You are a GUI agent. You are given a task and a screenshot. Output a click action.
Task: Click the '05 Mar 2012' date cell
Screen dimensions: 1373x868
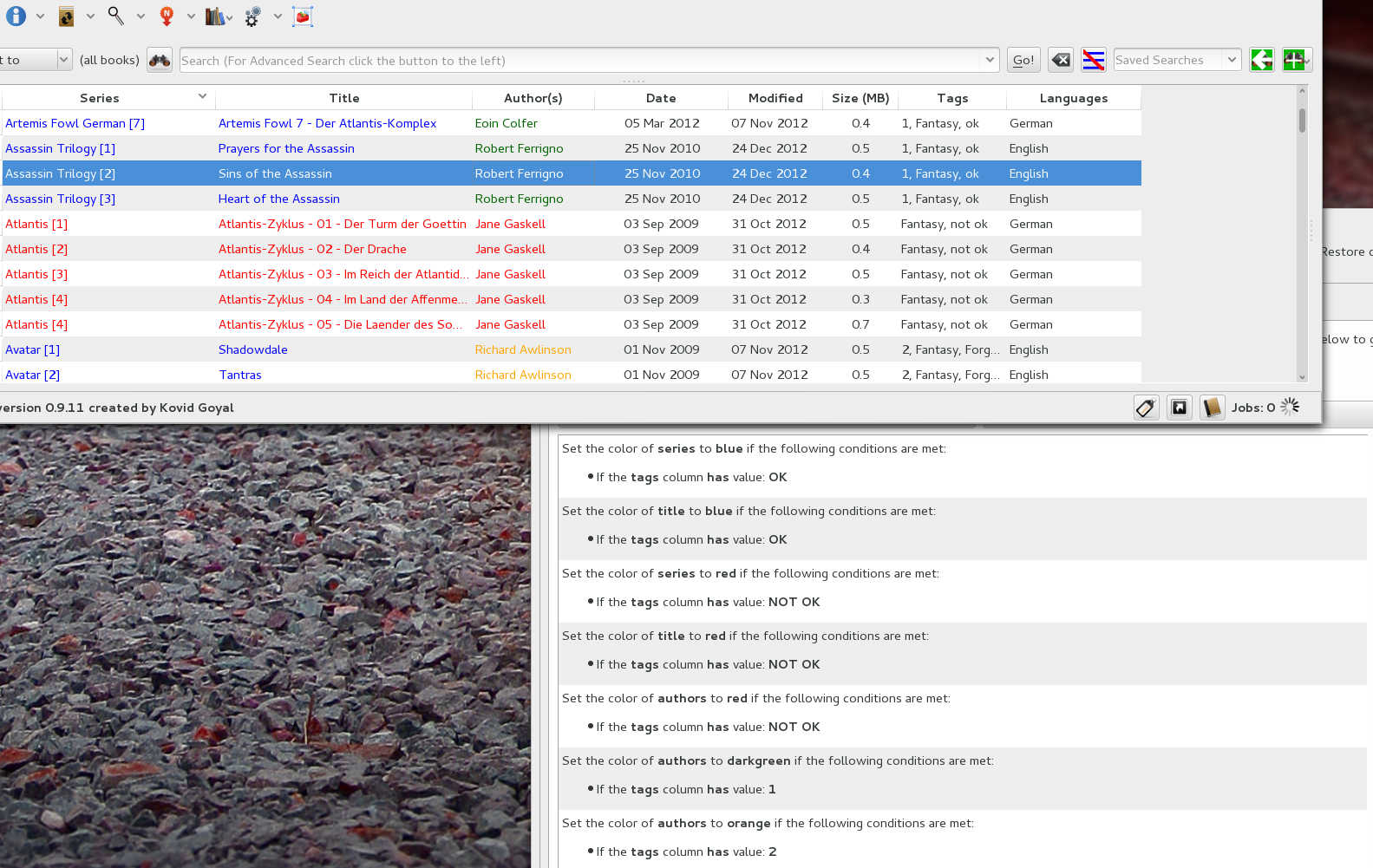coord(661,123)
